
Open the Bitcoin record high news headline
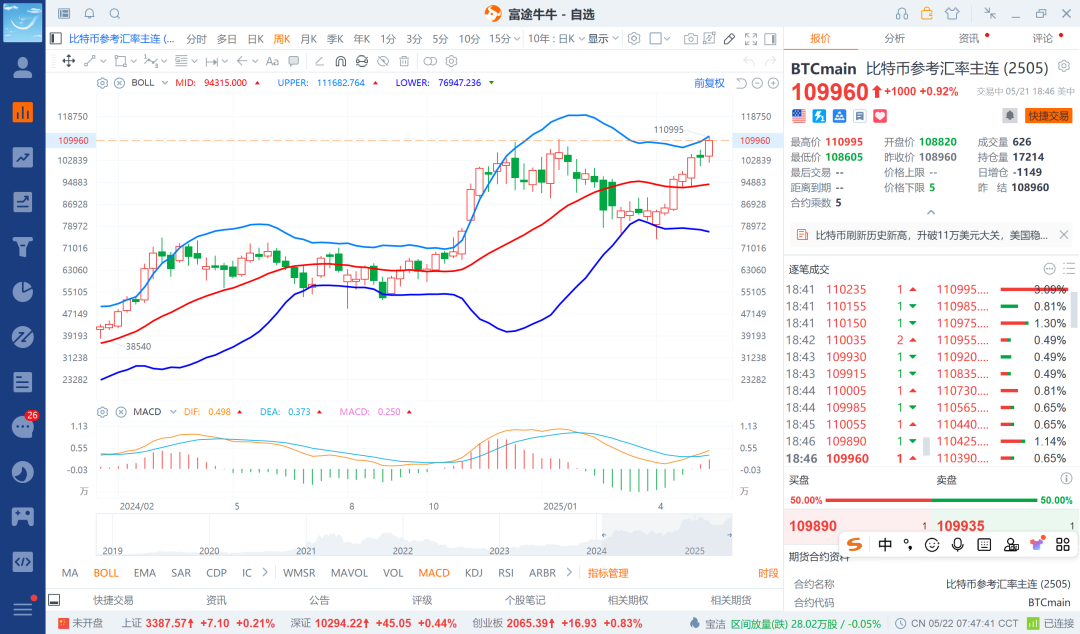(x=931, y=235)
